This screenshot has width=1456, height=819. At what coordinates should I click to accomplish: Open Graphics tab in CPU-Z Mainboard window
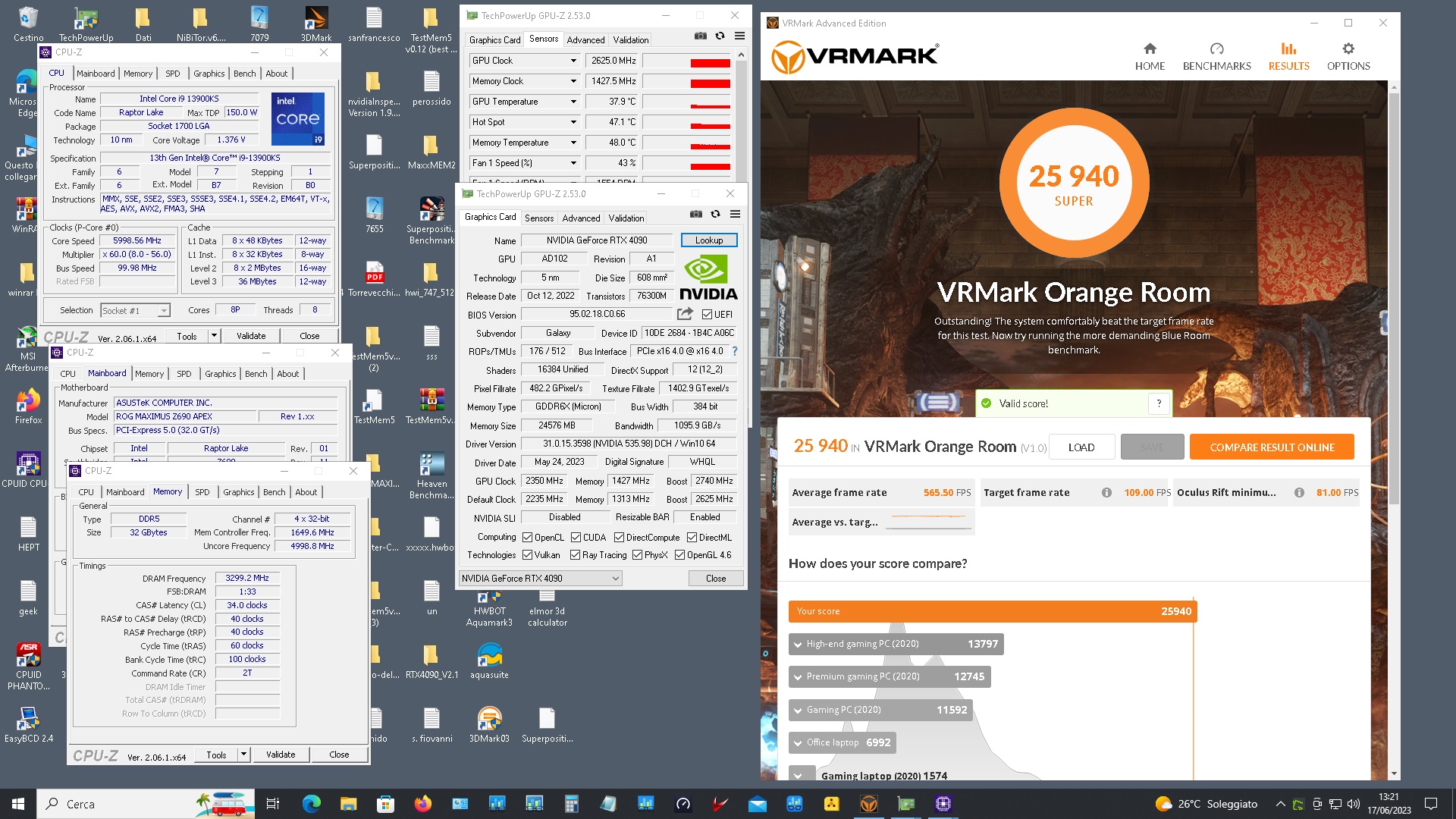(221, 374)
